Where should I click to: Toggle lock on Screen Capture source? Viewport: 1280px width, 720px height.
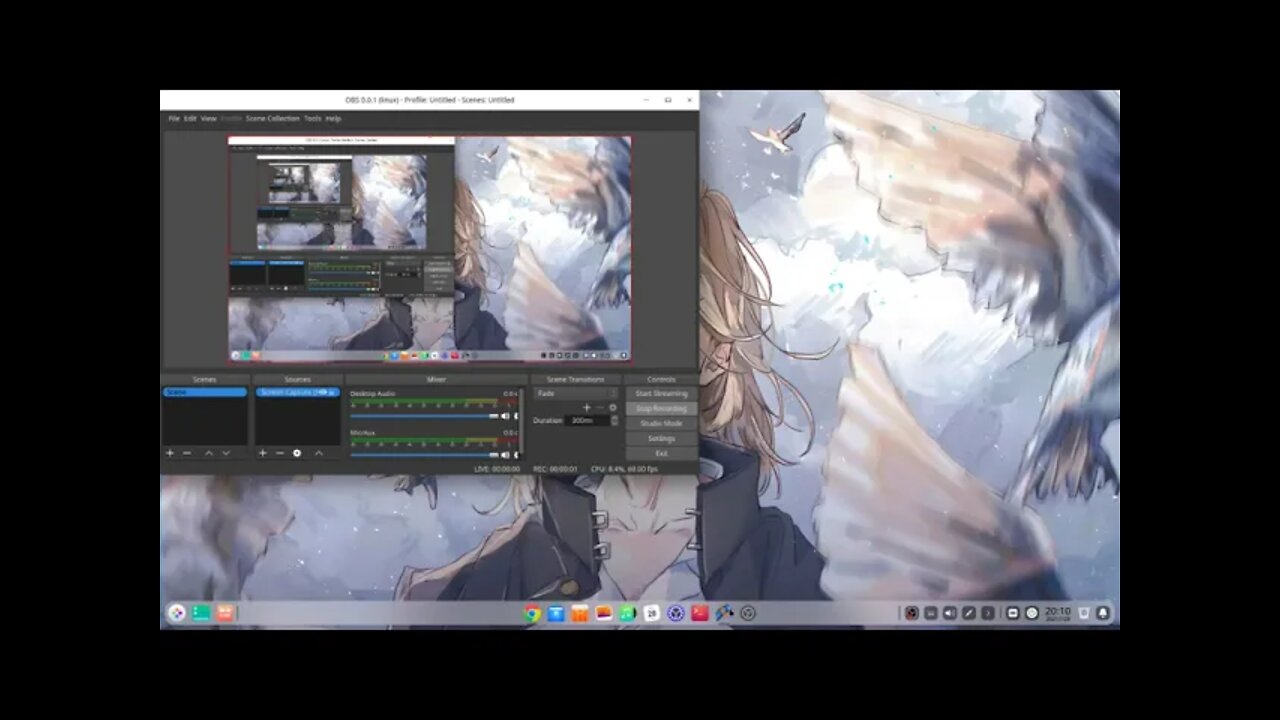point(333,392)
